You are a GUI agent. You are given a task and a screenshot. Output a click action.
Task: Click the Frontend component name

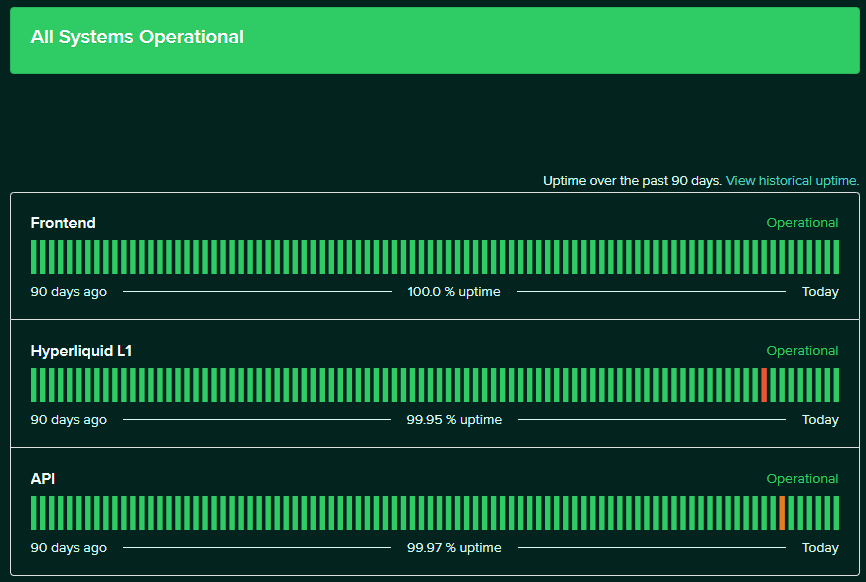tap(62, 222)
